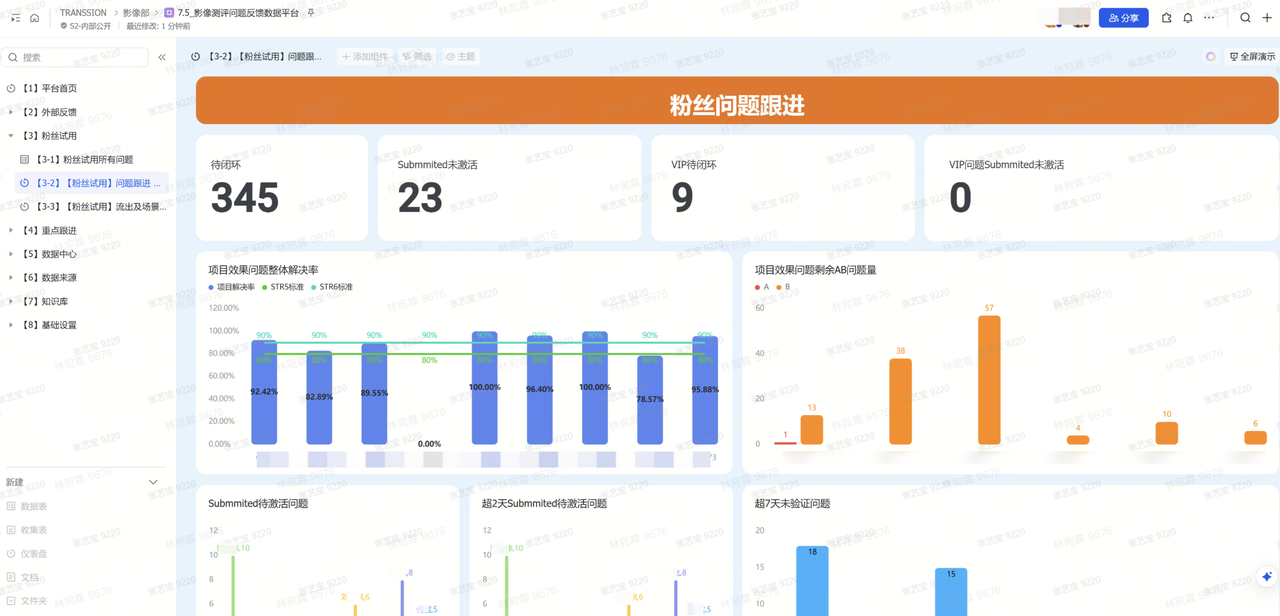Open the extensions puzzle-piece icon
This screenshot has height=616, width=1280.
1166,18
